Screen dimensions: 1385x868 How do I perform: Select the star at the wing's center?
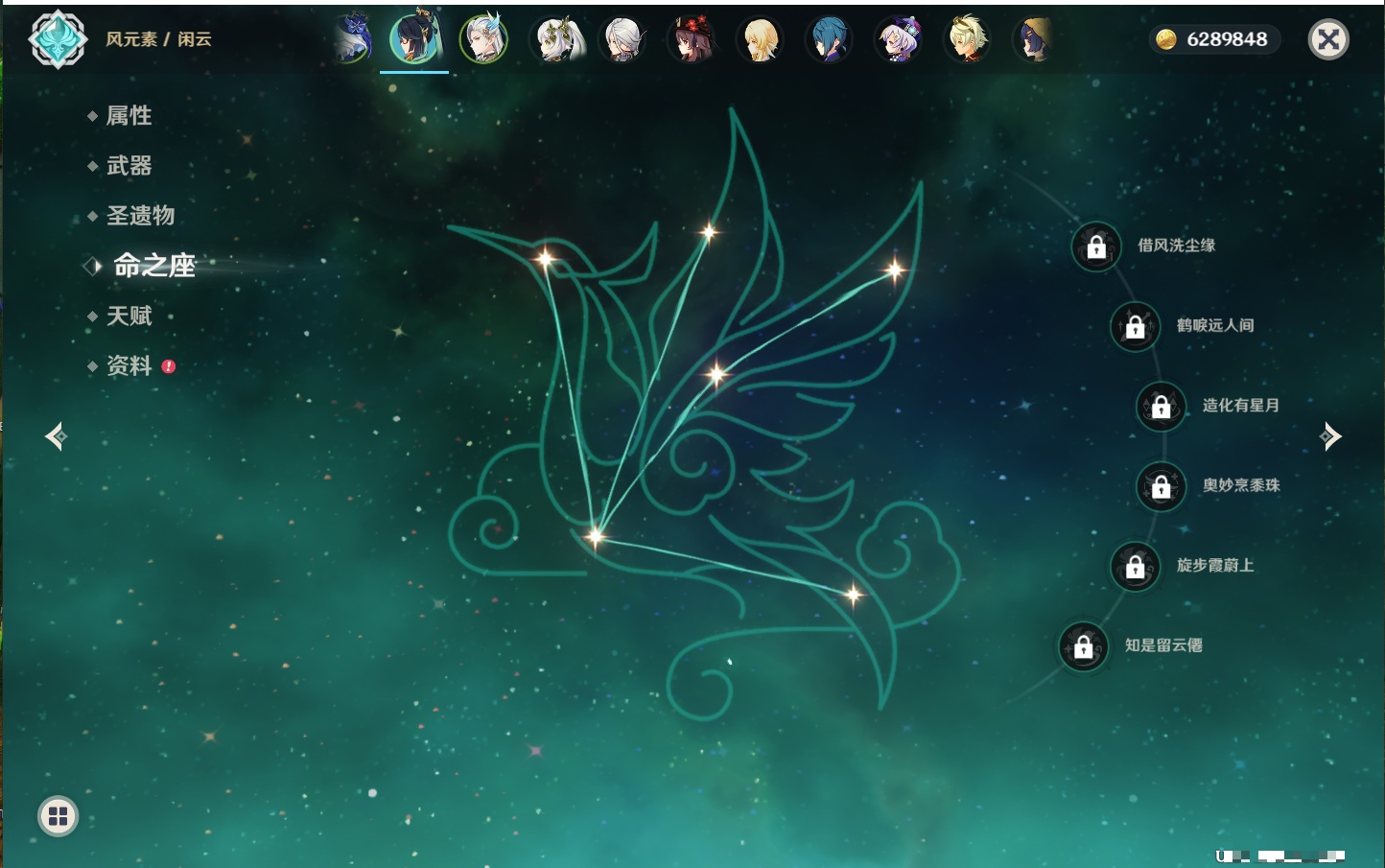(716, 374)
